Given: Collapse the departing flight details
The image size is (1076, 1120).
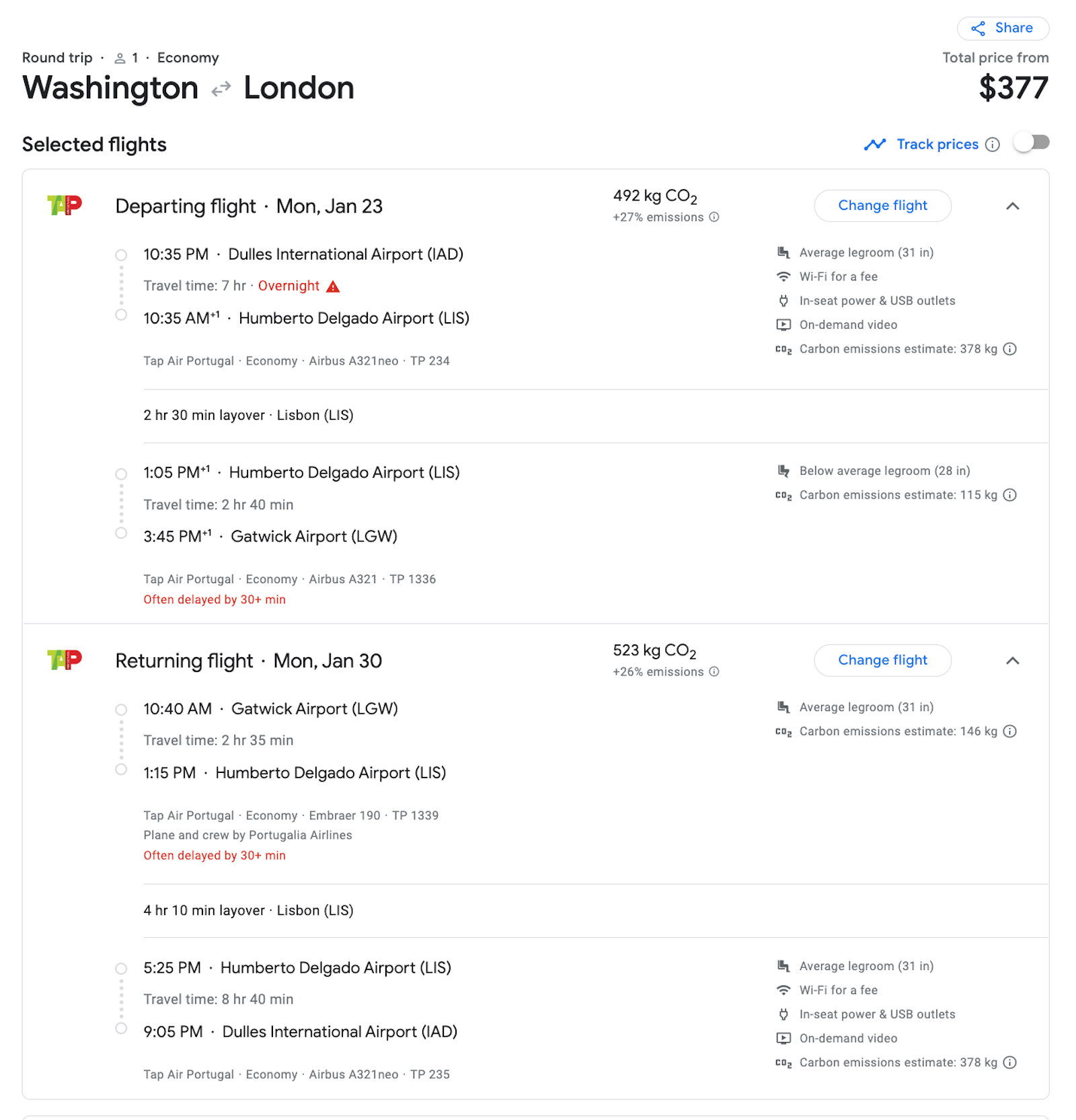Looking at the screenshot, I should [x=1013, y=207].
